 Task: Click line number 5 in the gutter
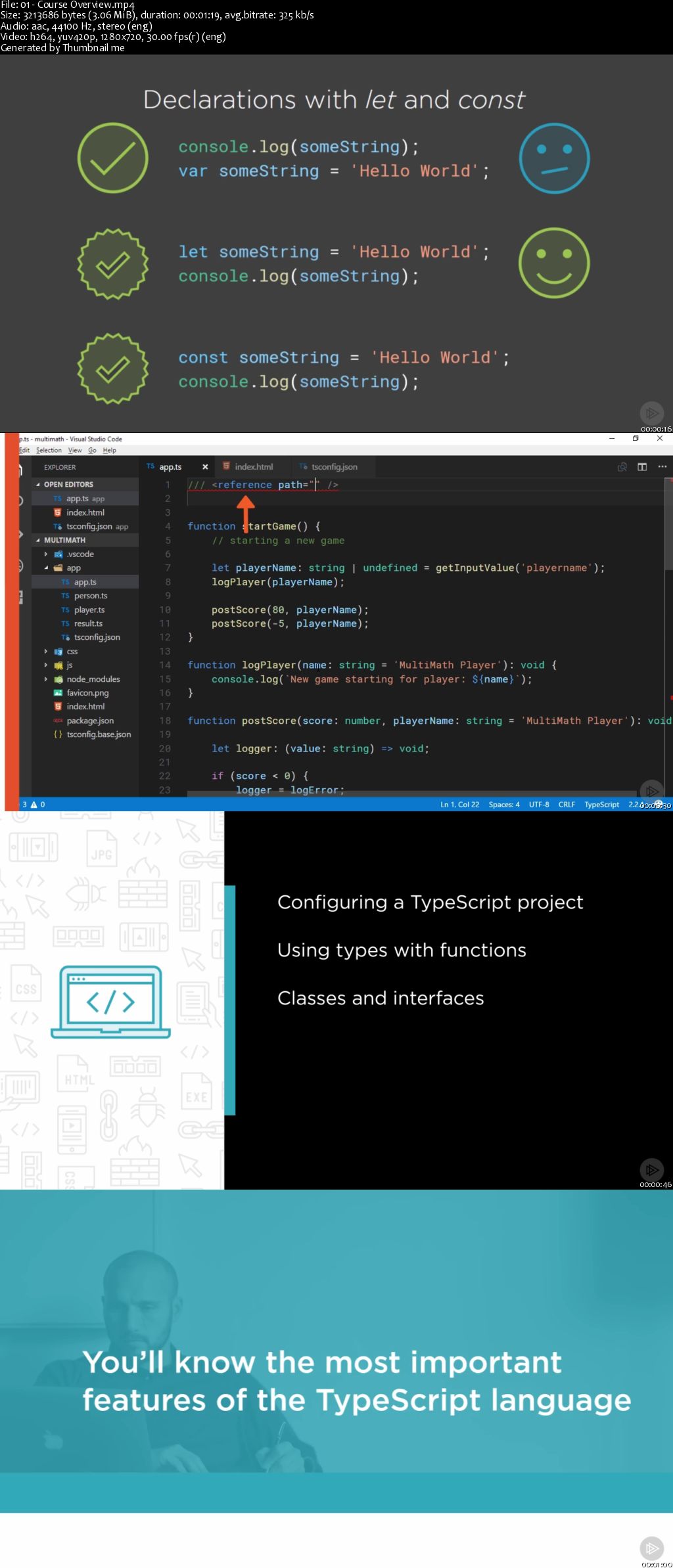[168, 541]
